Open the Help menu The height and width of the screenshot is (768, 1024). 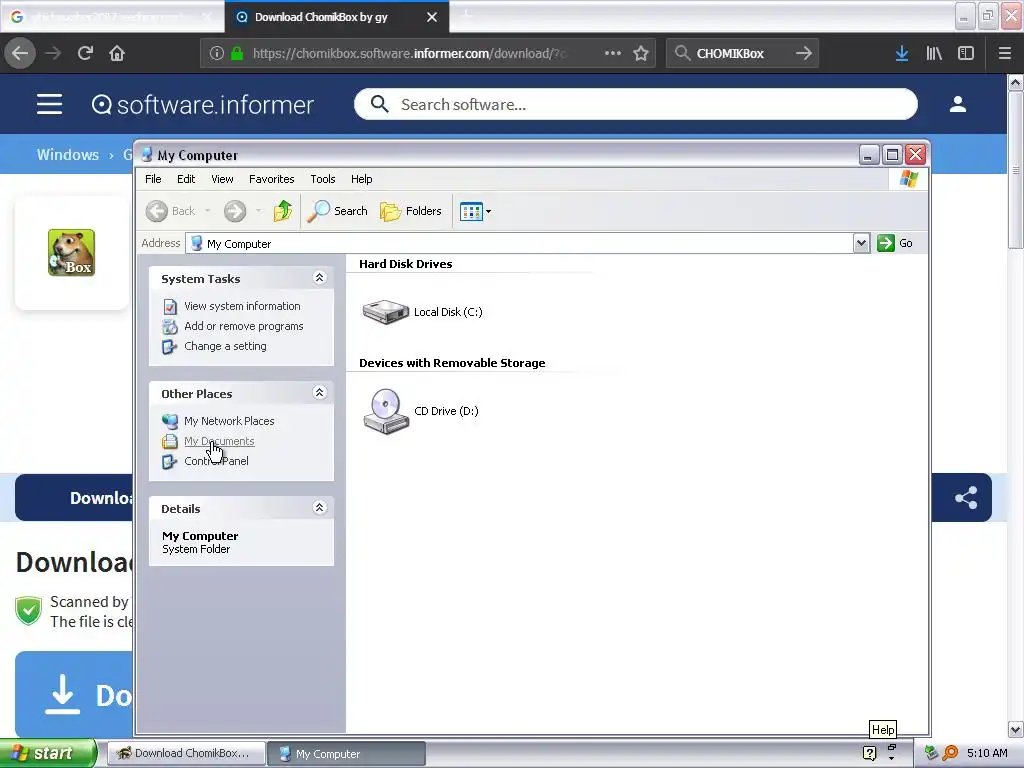(361, 179)
